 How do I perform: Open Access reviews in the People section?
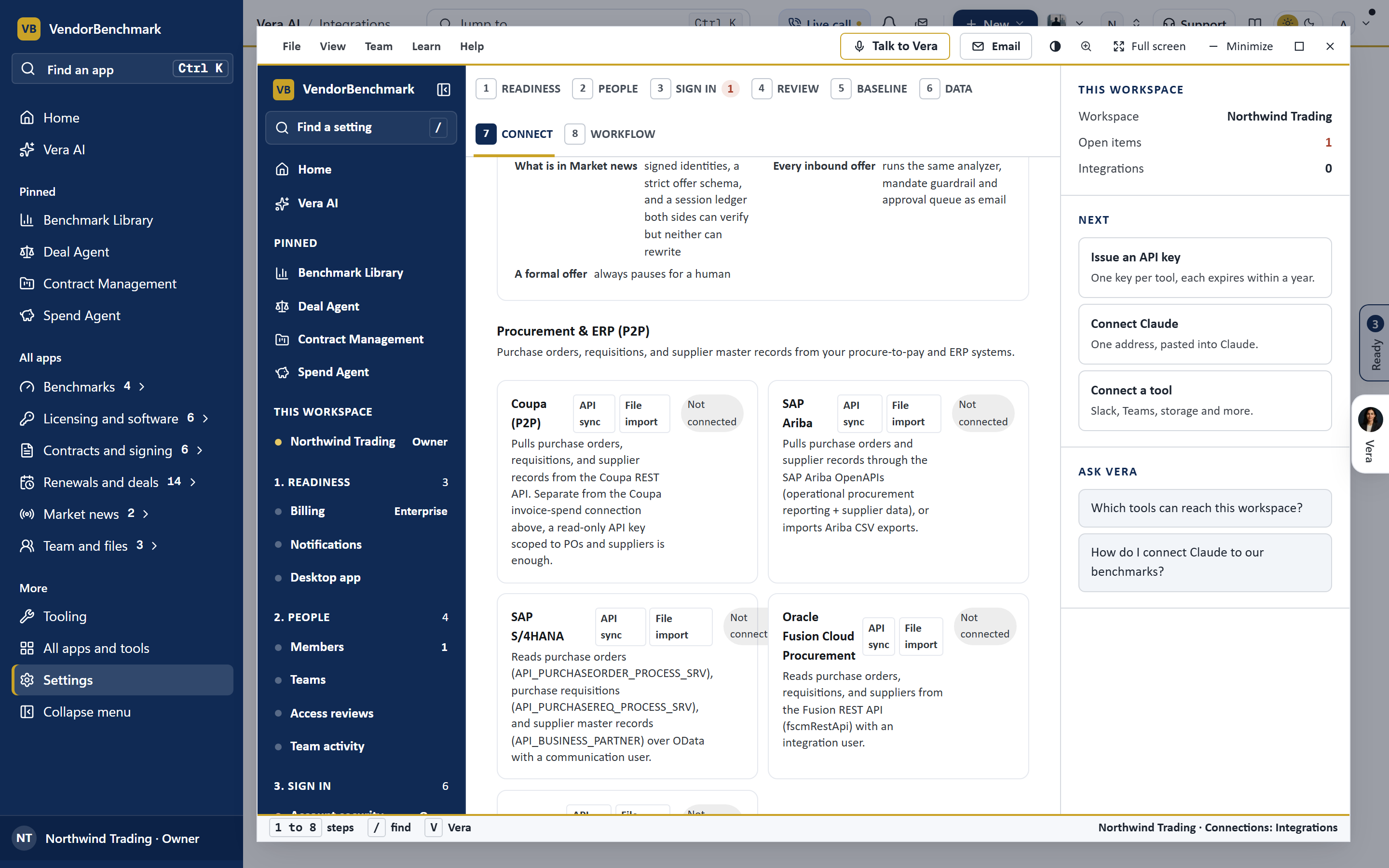pyautogui.click(x=361, y=713)
